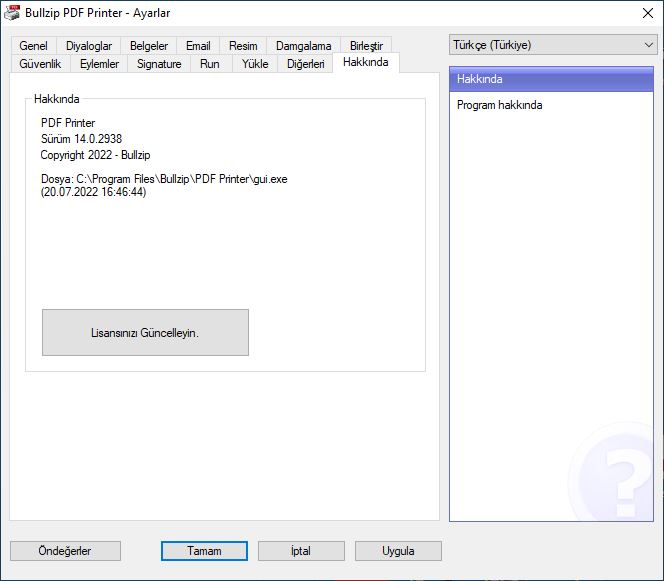Click the Lisansınızı Güncelleyin button
664x581 pixels.
145,332
